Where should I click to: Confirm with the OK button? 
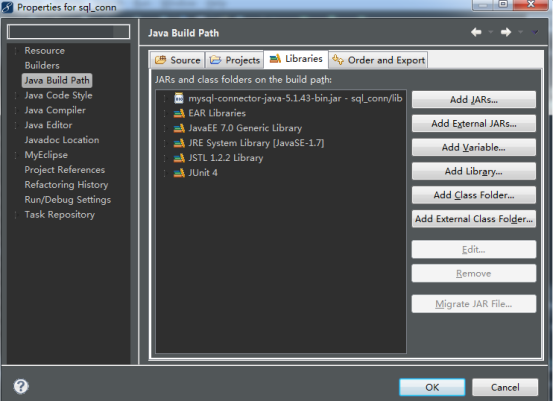(x=432, y=388)
